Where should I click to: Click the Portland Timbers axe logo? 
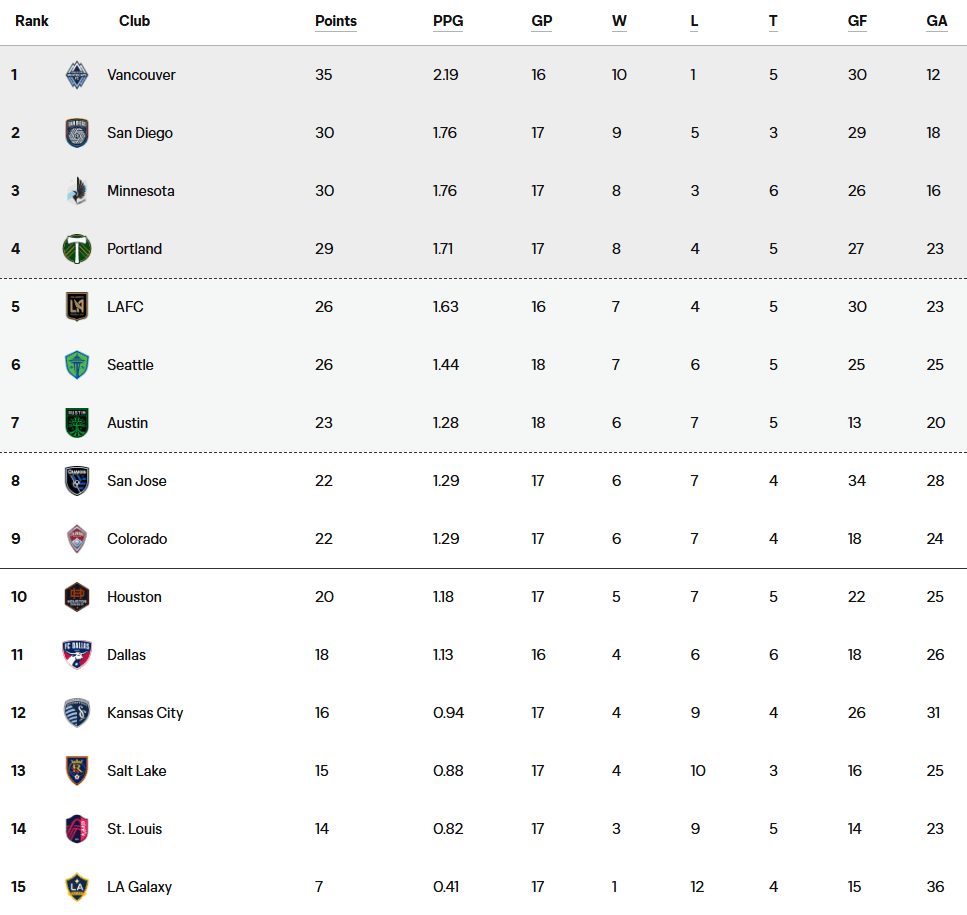point(77,249)
